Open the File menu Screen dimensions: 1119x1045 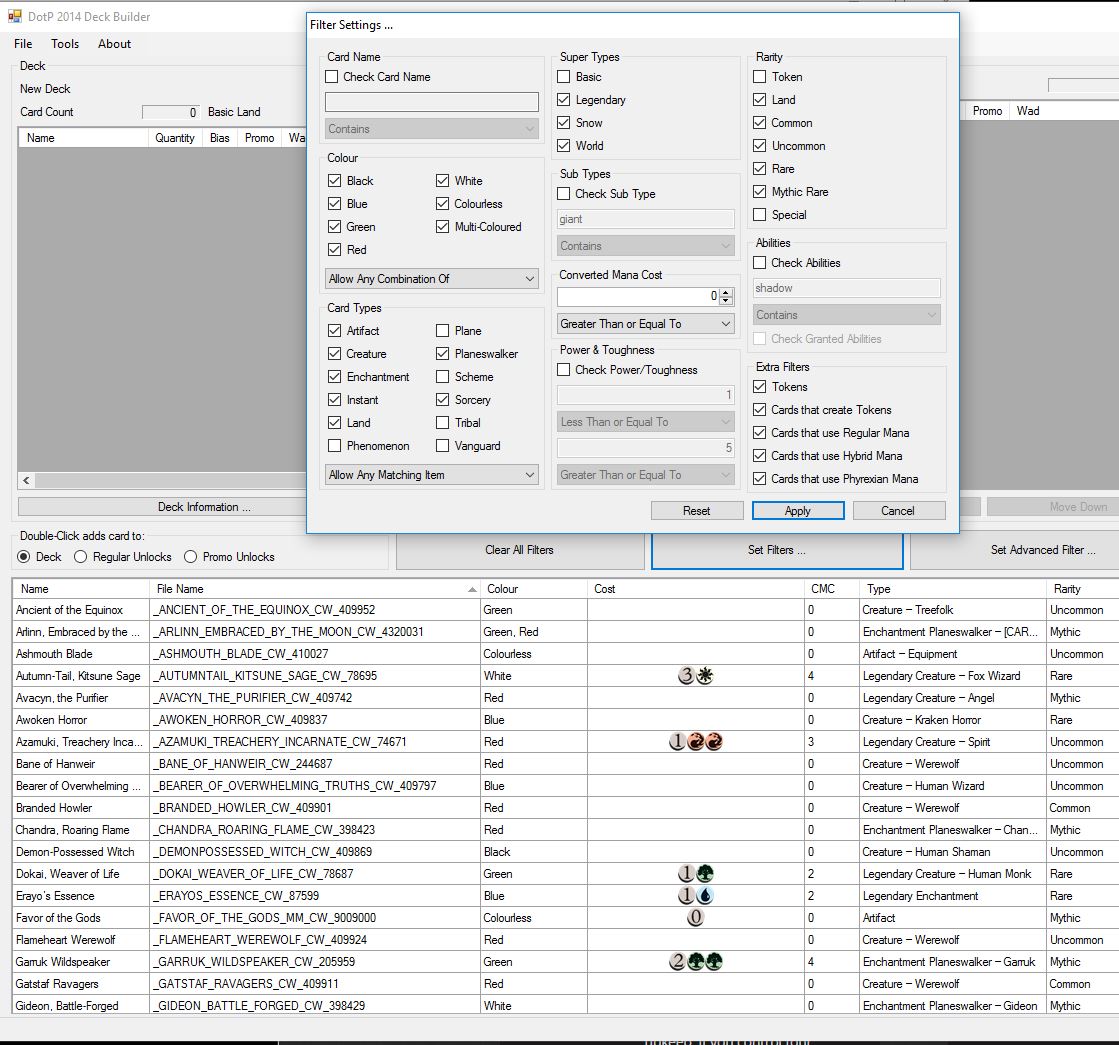coord(23,44)
